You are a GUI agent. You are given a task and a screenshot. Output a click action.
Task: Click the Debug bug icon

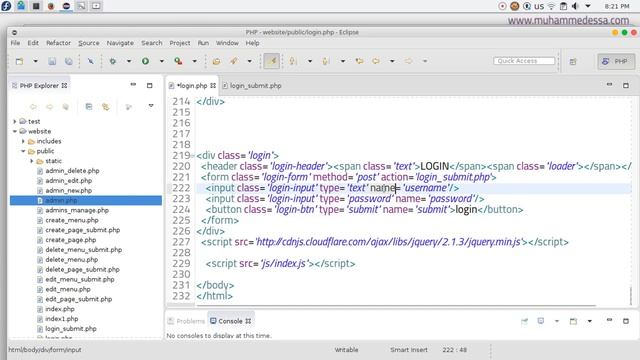point(113,61)
